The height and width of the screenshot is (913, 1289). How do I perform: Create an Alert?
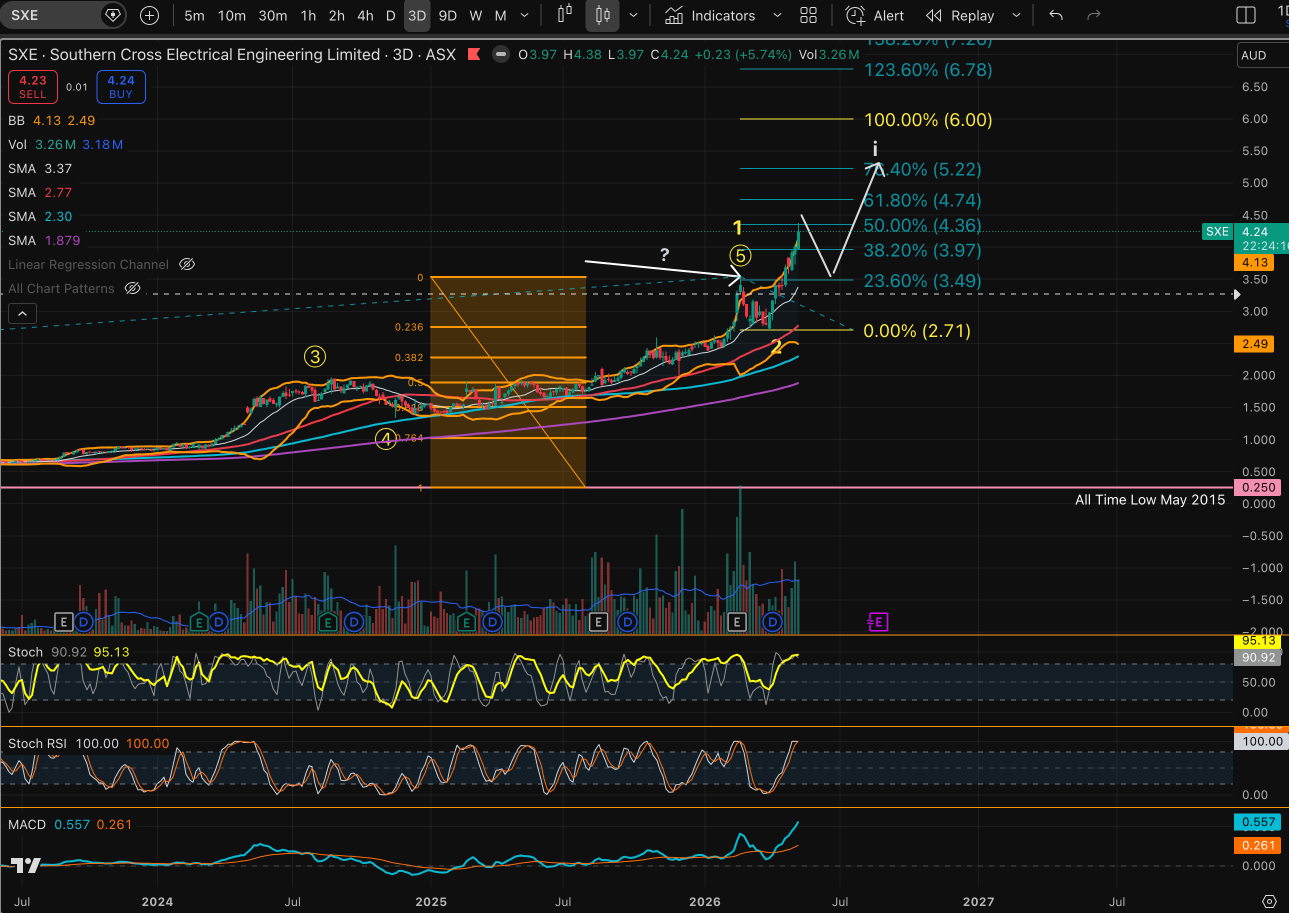pos(875,15)
